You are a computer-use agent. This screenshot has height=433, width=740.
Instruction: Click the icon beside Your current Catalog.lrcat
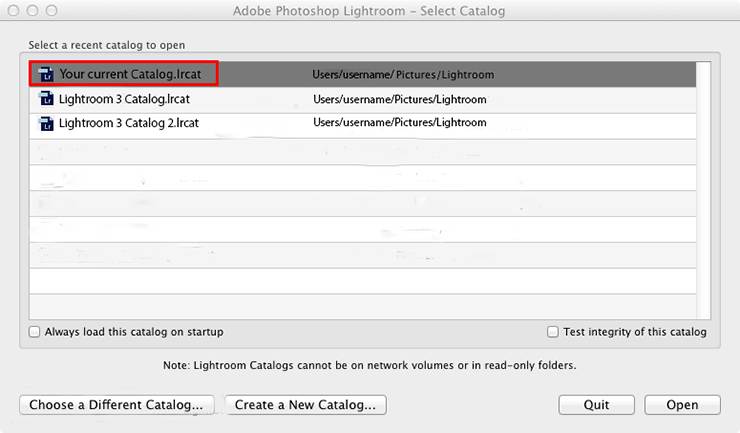click(x=46, y=74)
